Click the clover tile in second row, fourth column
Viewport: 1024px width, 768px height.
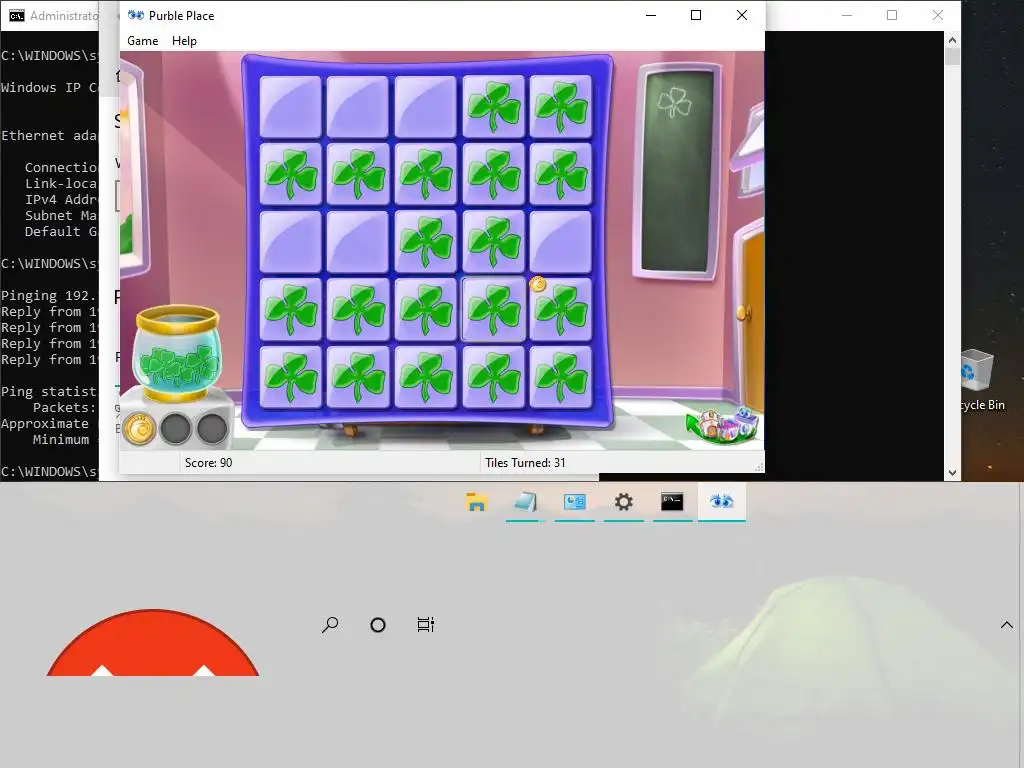click(x=493, y=174)
